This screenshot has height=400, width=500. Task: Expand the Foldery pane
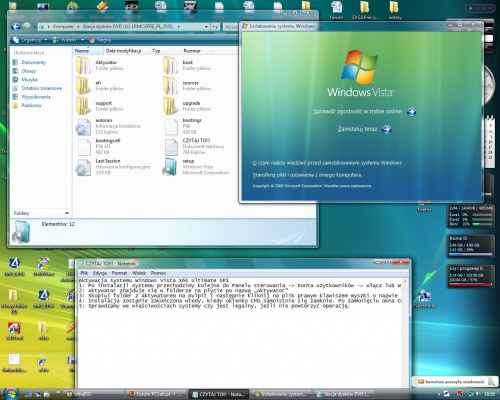click(x=67, y=213)
